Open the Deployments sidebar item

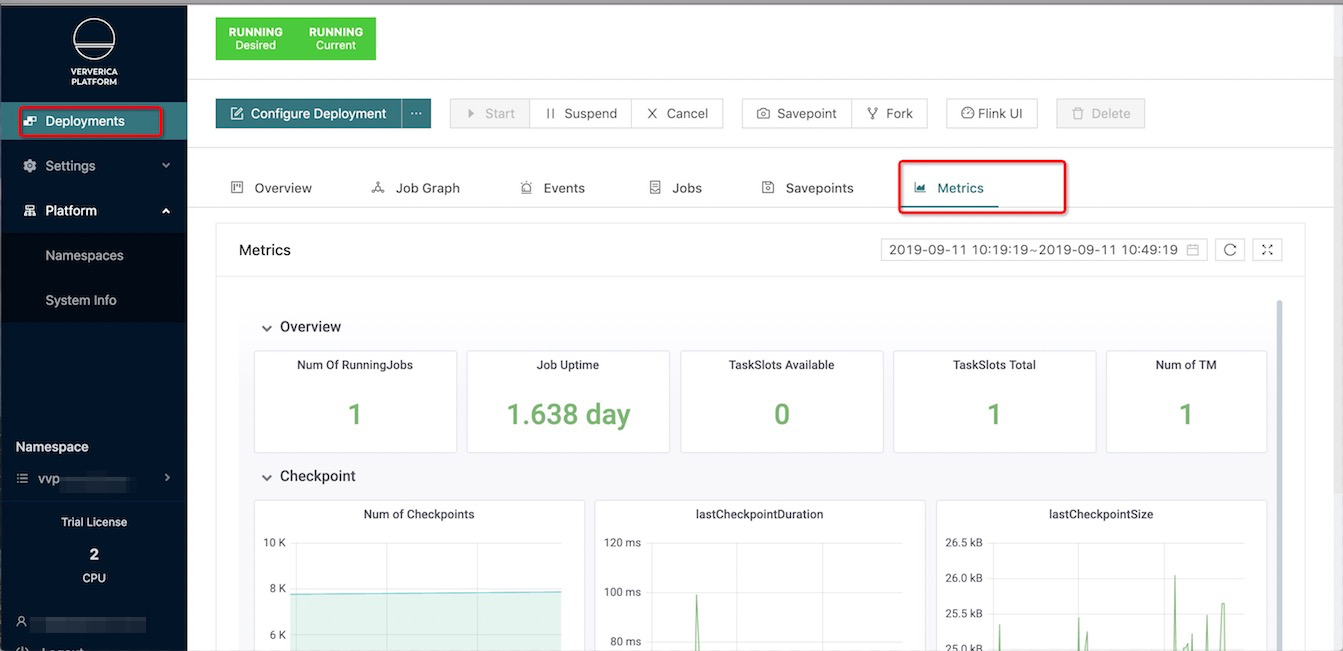point(93,121)
